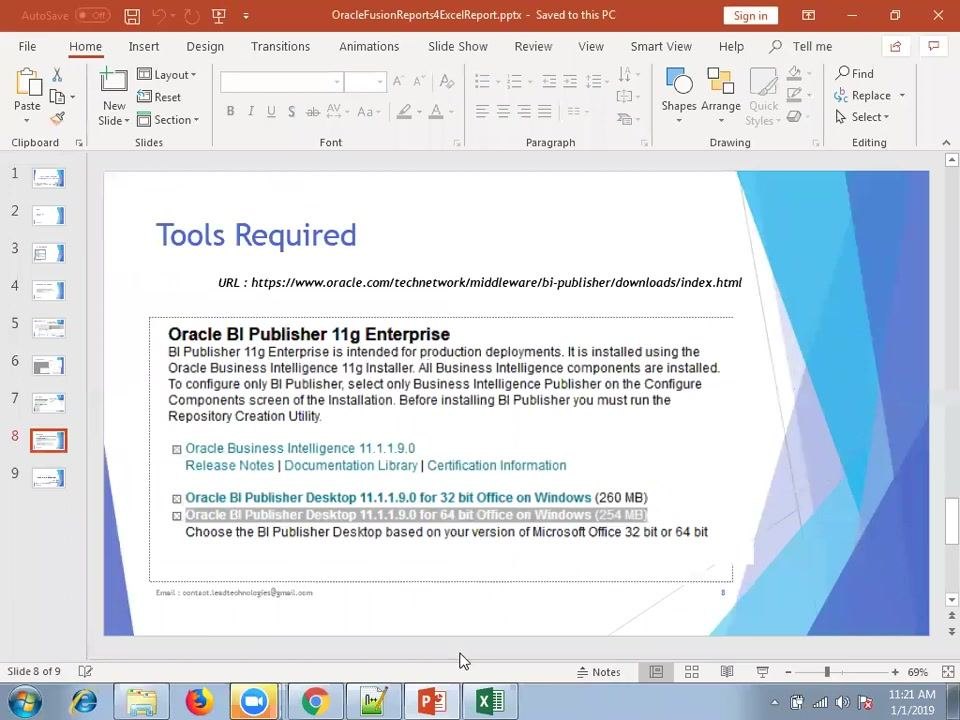Align text left toggle
The height and width of the screenshot is (720, 960).
(482, 111)
